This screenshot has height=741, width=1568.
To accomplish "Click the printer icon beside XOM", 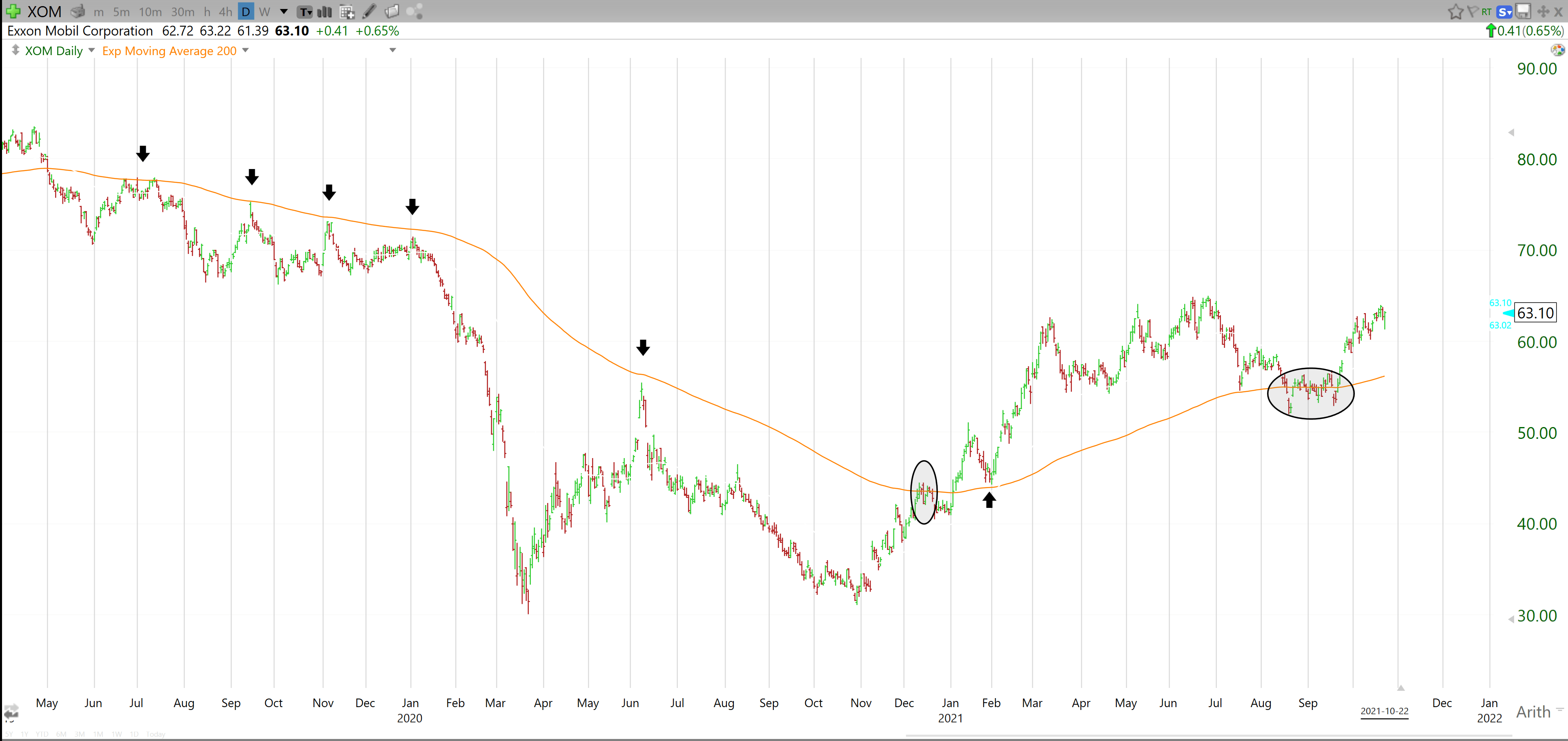I will coord(77,11).
